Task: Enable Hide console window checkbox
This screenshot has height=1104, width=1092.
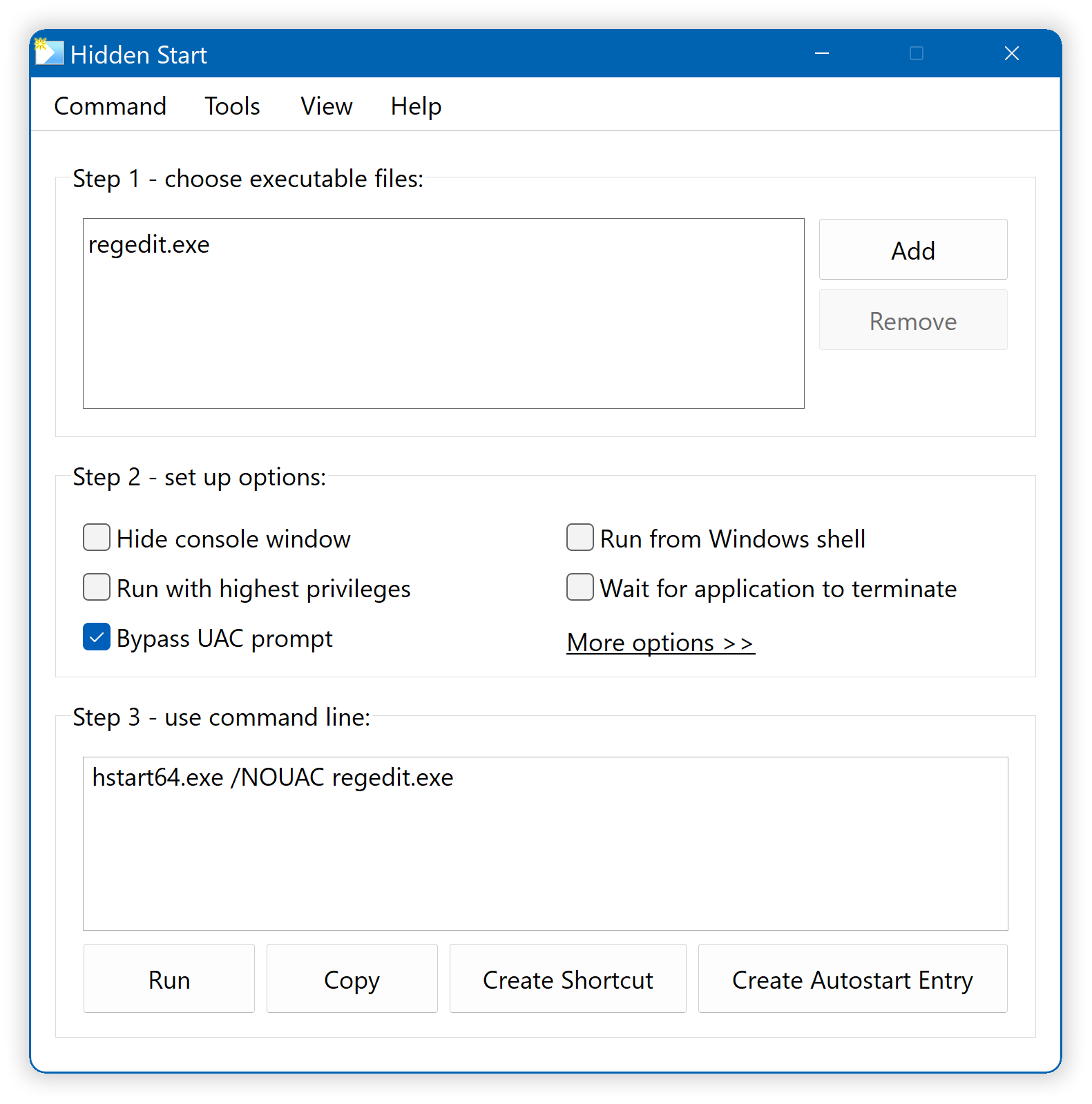Action: pyautogui.click(x=97, y=538)
